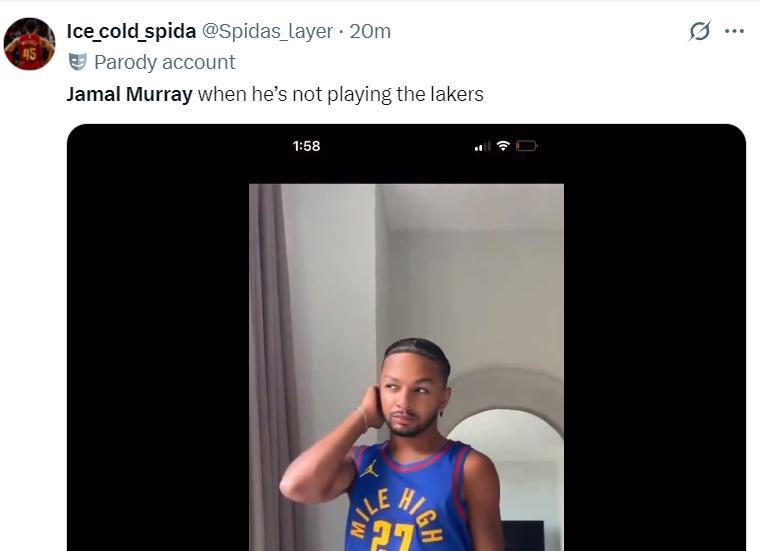The width and height of the screenshot is (761, 551).
Task: Click the Parody account label text
Action: coord(164,62)
